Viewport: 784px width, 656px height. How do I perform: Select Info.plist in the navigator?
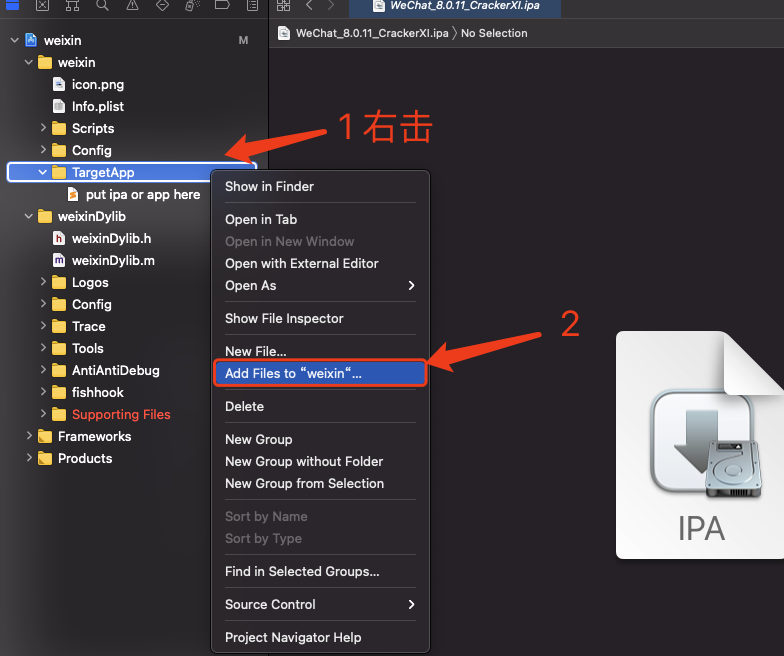point(98,106)
